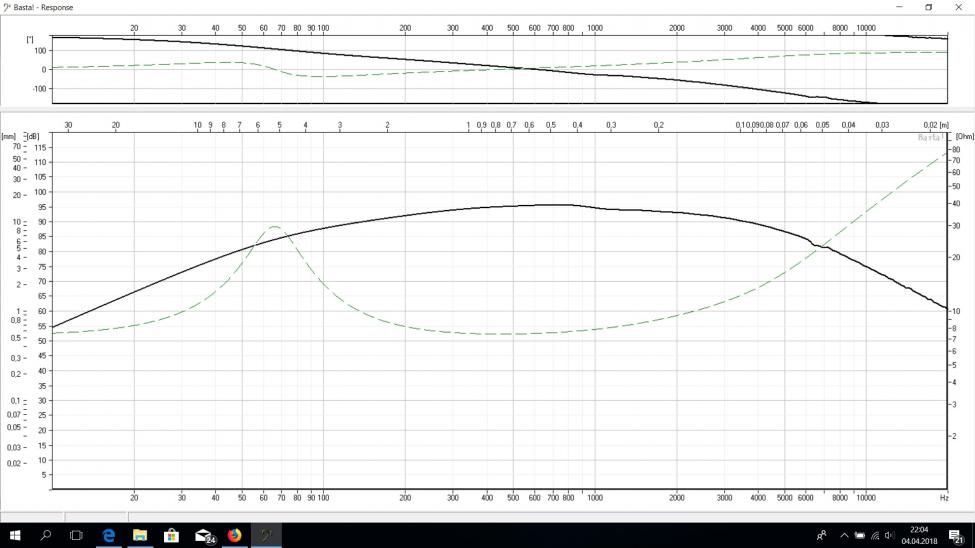975x548 pixels.
Task: Click the Basta! title bar app icon
Action: pyautogui.click(x=7, y=7)
